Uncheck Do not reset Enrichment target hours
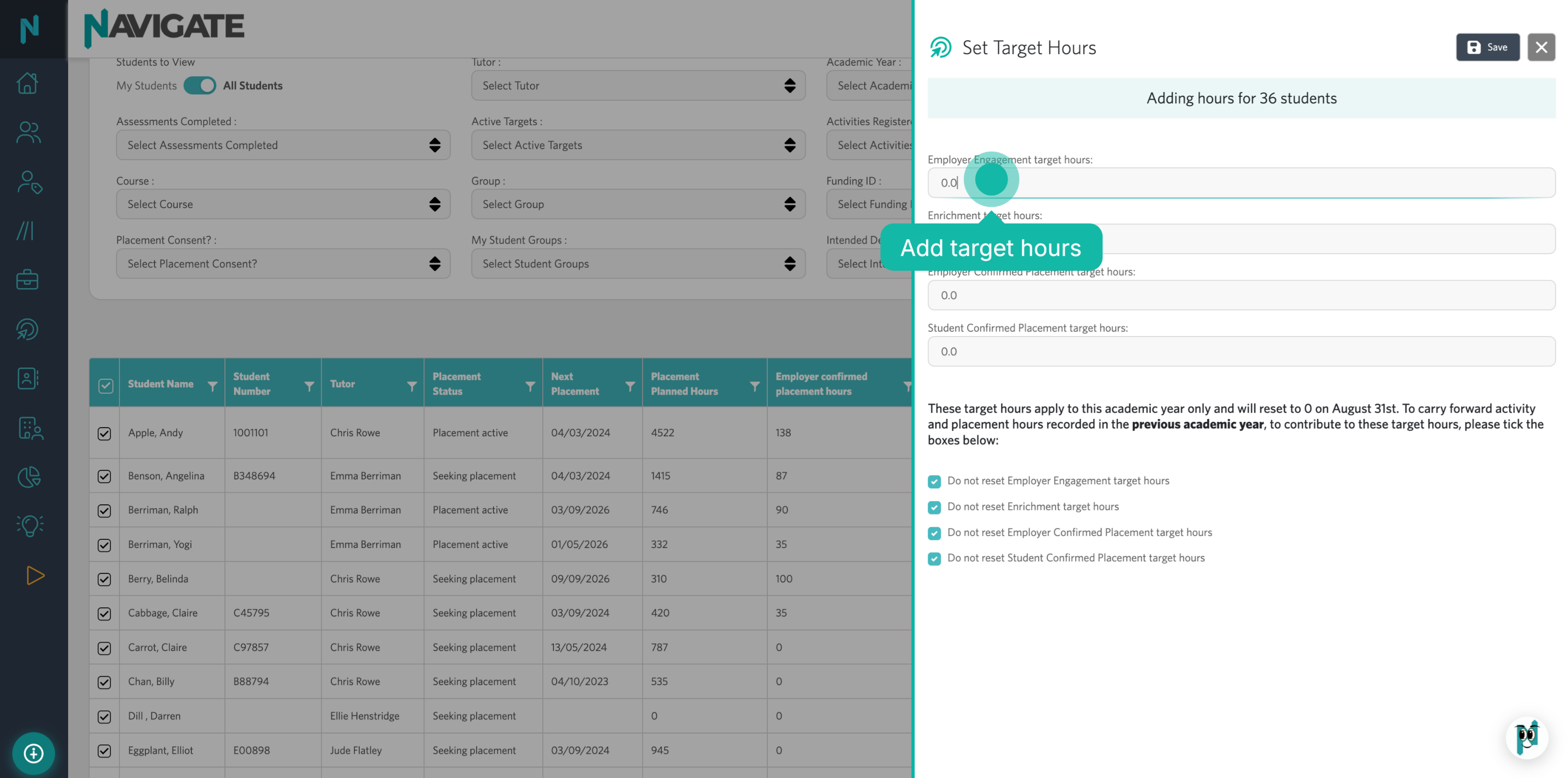 pyautogui.click(x=935, y=507)
